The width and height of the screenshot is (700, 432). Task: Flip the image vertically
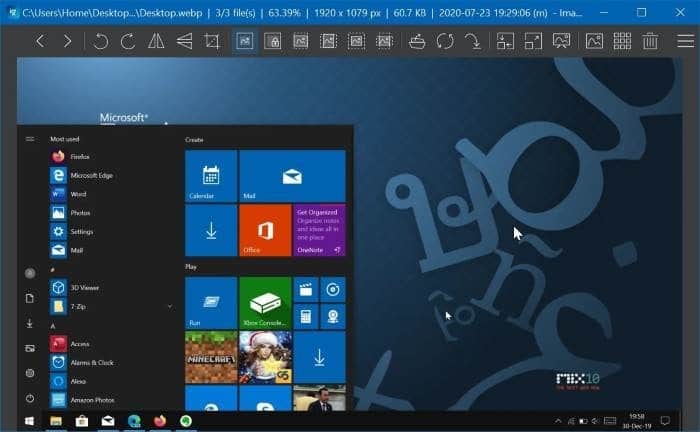tap(184, 41)
